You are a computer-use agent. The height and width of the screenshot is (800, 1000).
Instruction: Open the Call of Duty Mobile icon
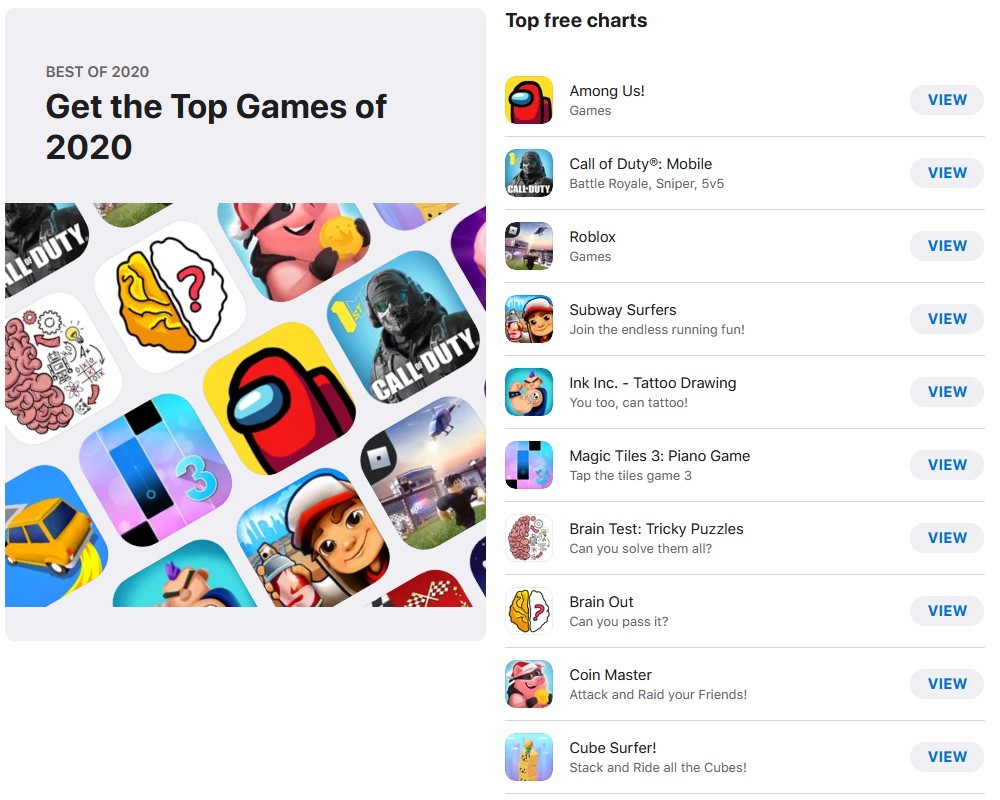pos(529,173)
